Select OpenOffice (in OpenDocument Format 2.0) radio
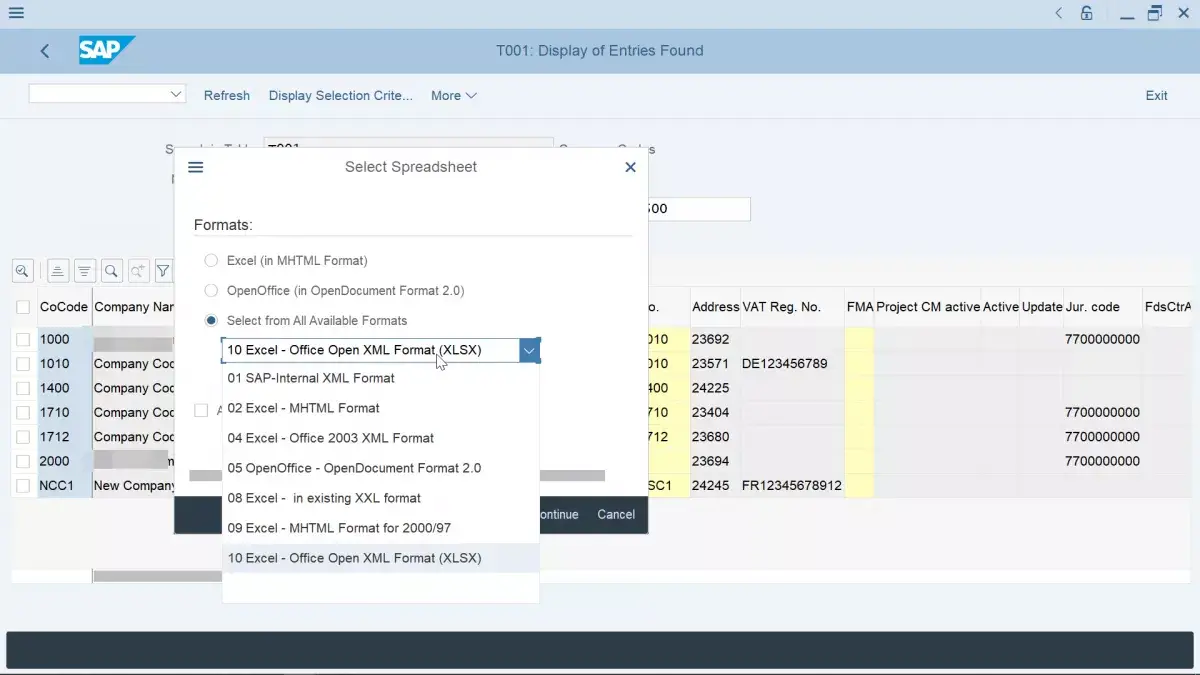The image size is (1200, 675). pyautogui.click(x=211, y=290)
